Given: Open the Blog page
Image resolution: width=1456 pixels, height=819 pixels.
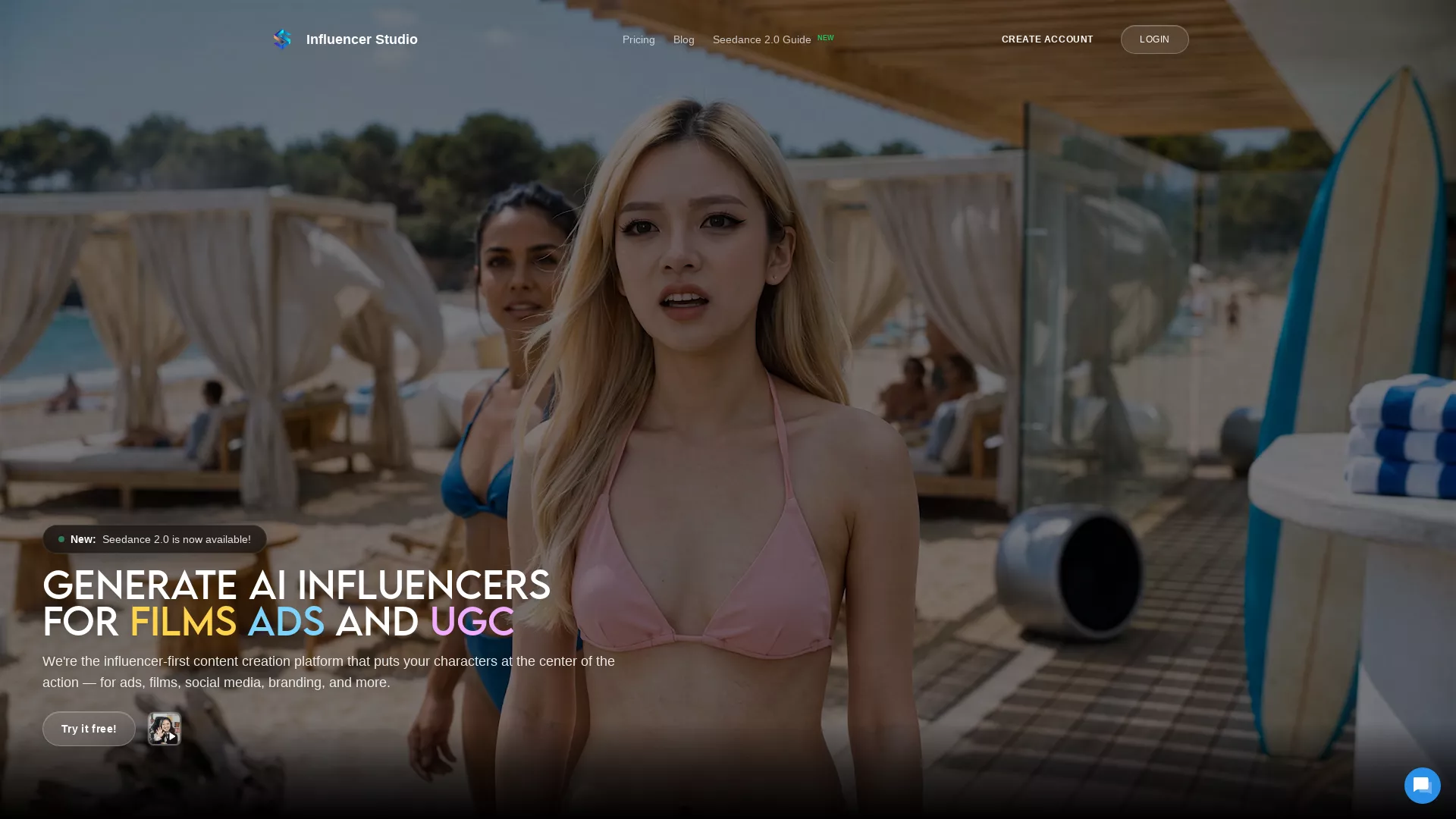Looking at the screenshot, I should pyautogui.click(x=683, y=39).
